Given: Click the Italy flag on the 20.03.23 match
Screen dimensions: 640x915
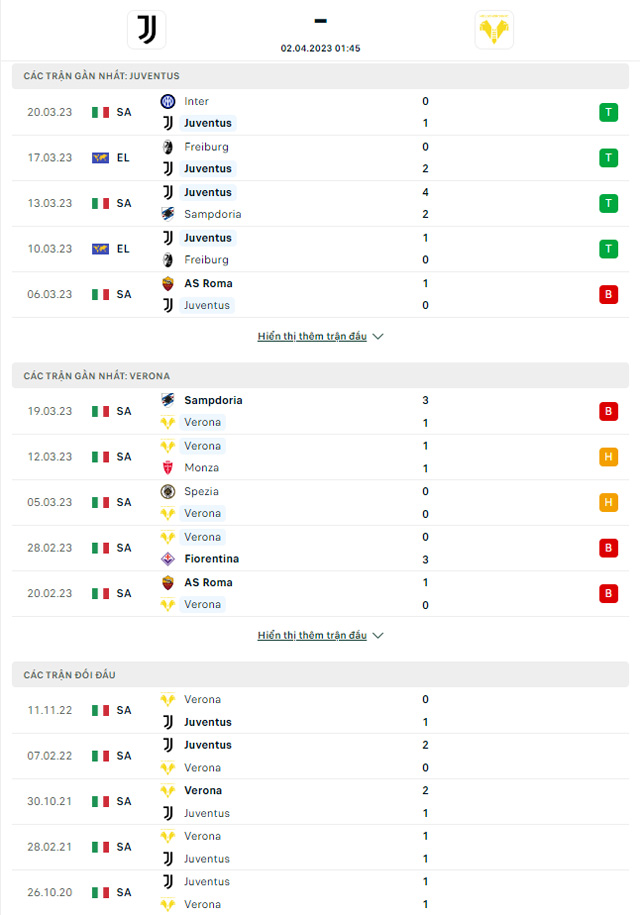Looking at the screenshot, I should pyautogui.click(x=100, y=112).
